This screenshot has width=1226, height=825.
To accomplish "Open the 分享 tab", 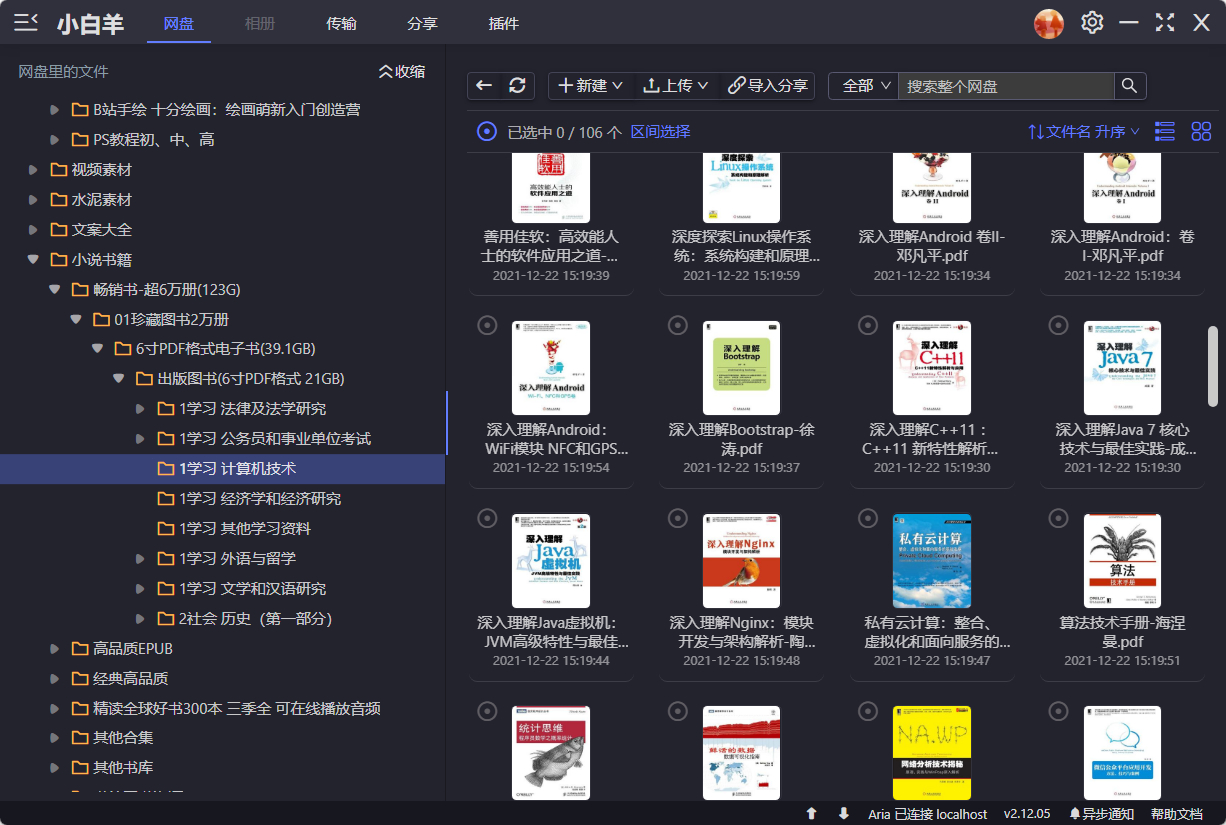I will point(423,23).
